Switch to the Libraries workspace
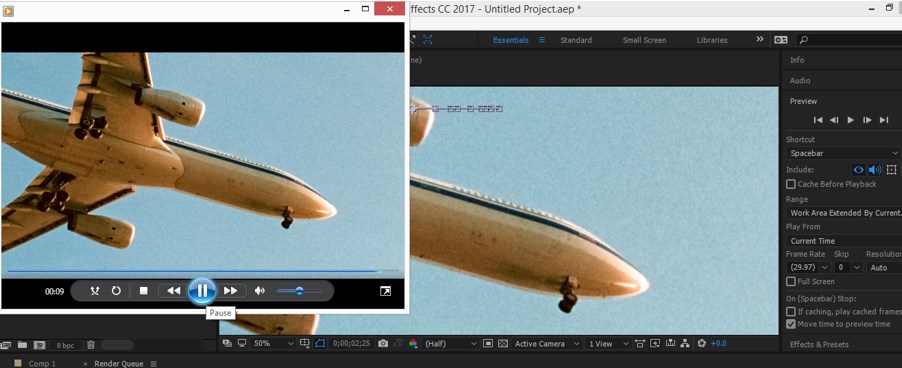The image size is (902, 368). coord(712,40)
